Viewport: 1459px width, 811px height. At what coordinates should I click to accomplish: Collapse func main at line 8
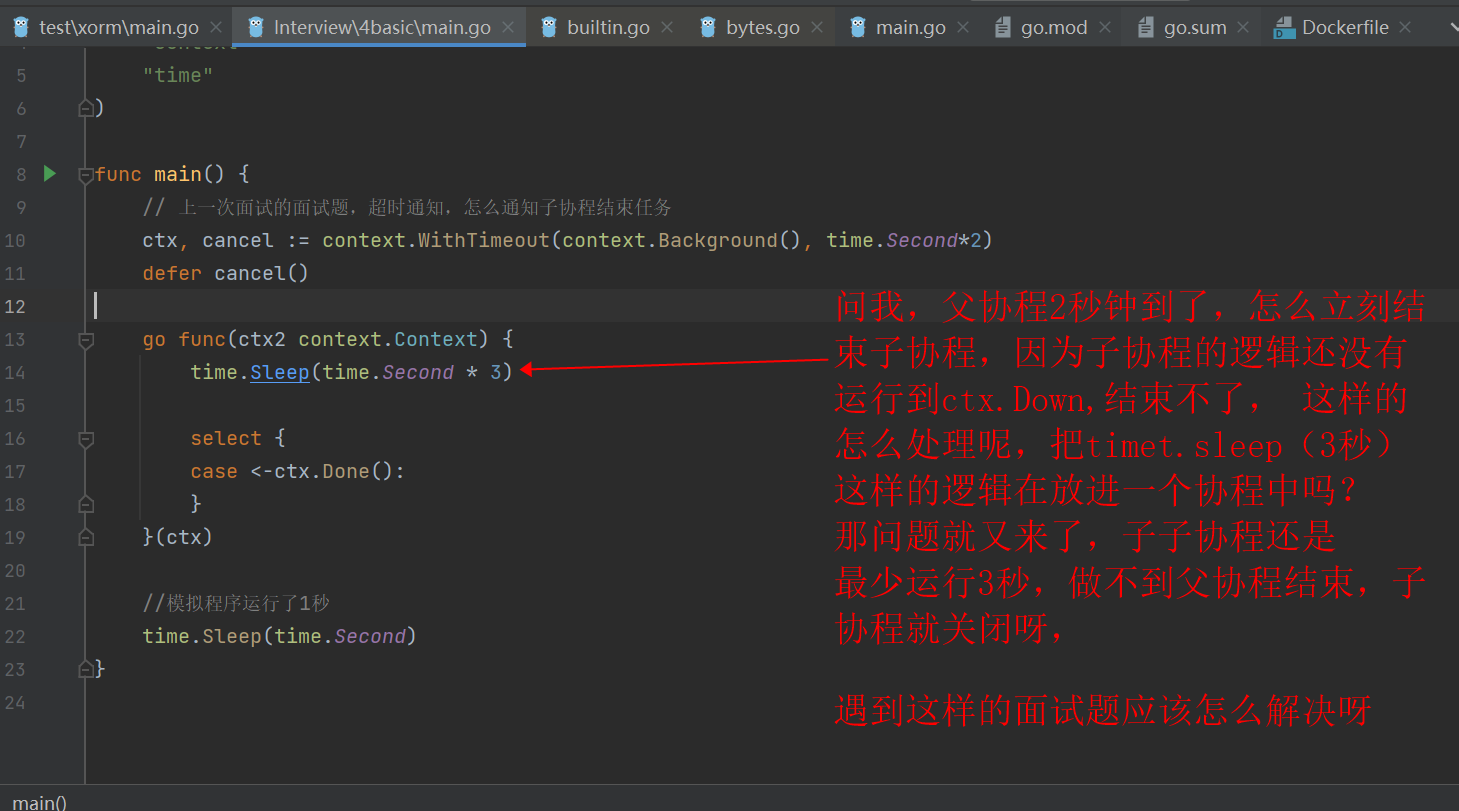pyautogui.click(x=86, y=174)
